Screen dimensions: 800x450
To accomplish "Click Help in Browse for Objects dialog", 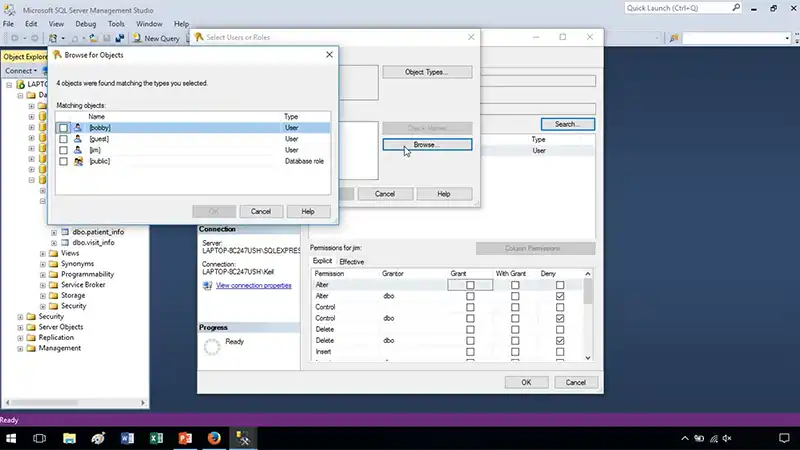I will tap(308, 211).
